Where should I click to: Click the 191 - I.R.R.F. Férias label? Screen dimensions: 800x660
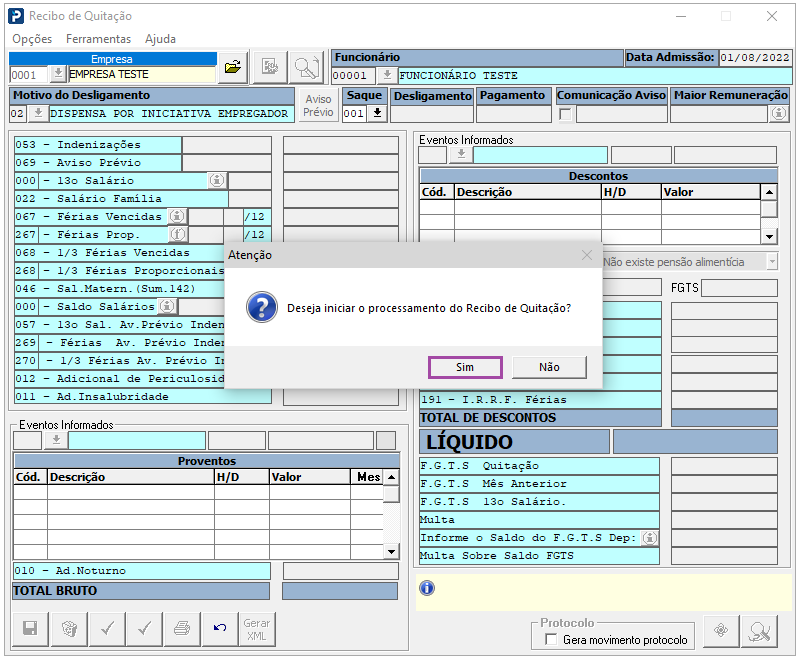(540, 399)
